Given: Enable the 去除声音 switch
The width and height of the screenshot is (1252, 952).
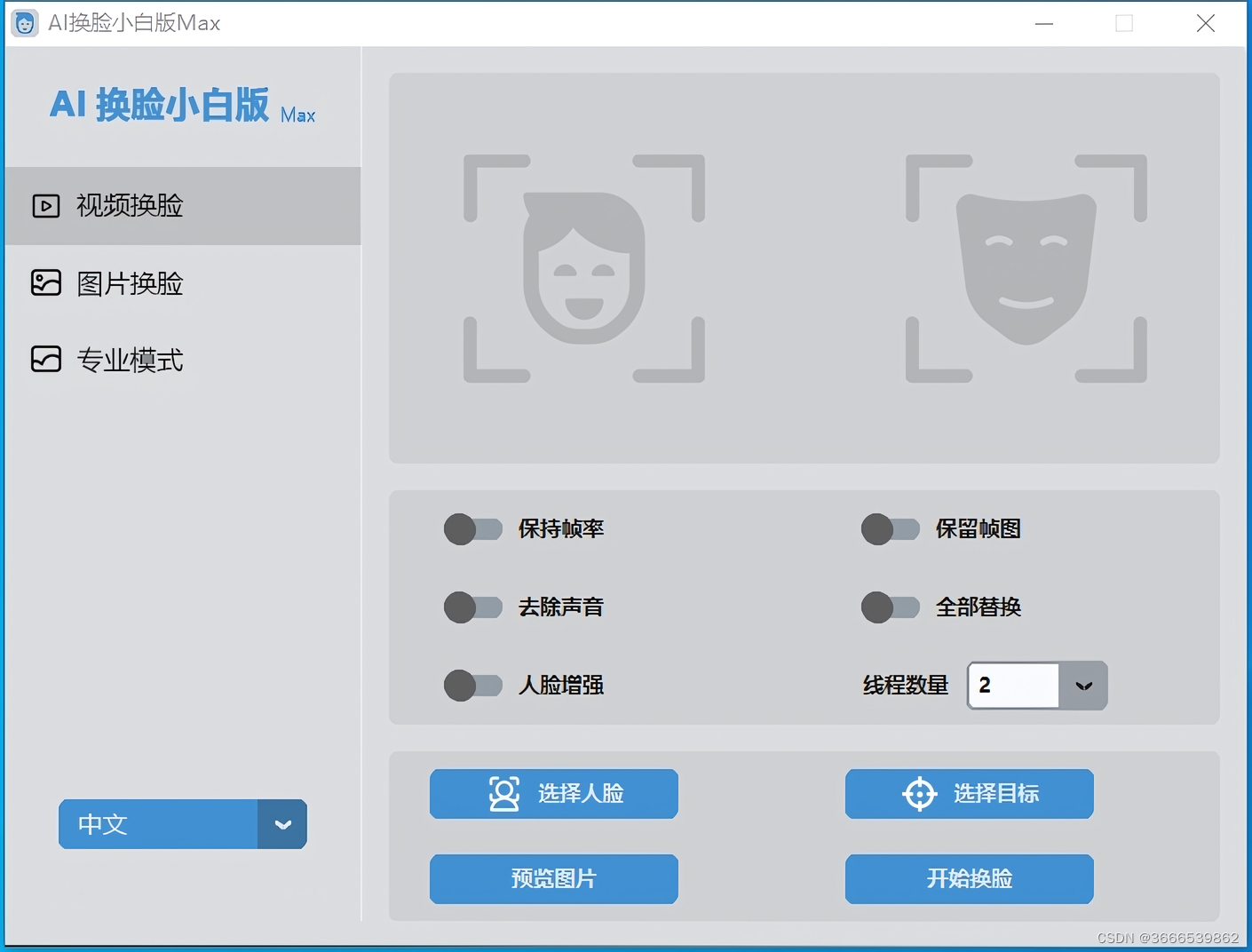Looking at the screenshot, I should click(473, 607).
